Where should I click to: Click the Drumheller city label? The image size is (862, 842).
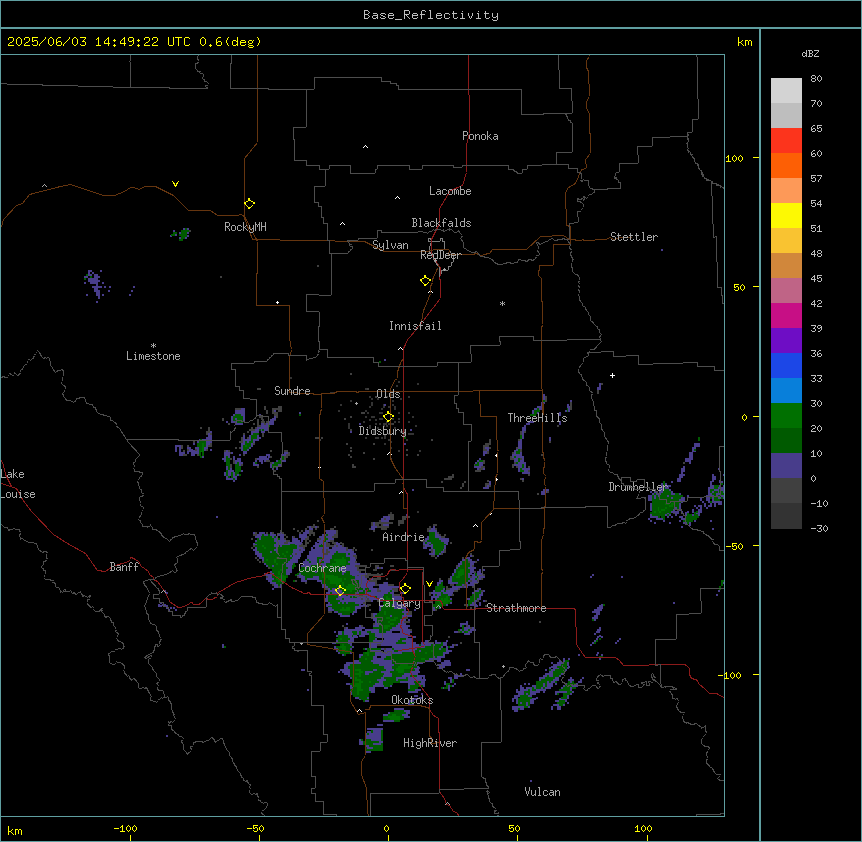point(638,487)
